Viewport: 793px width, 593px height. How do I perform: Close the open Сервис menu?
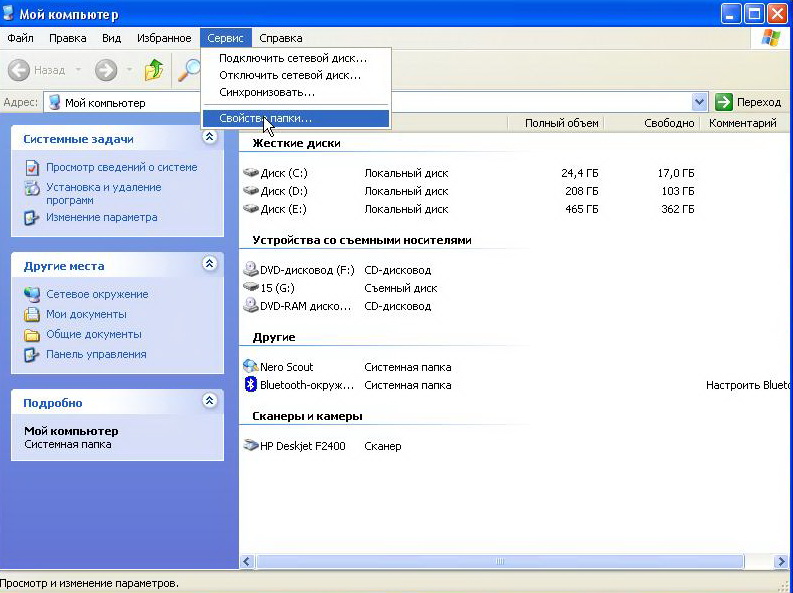tap(226, 38)
